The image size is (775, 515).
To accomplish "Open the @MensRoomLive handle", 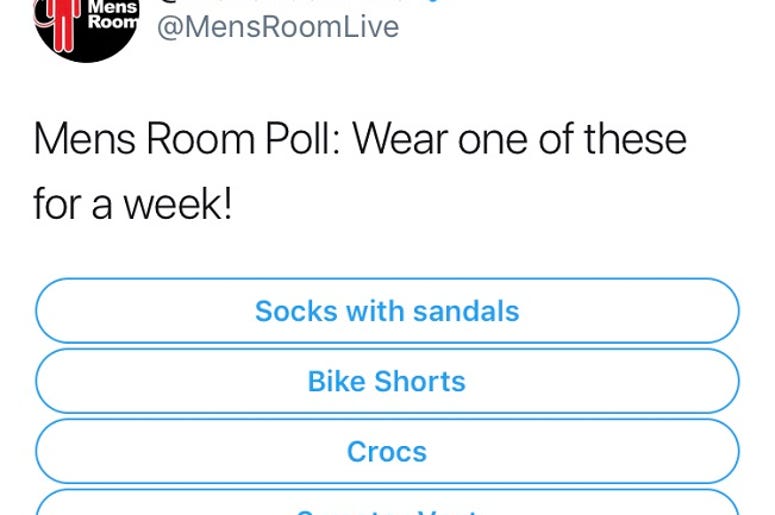I will click(x=278, y=27).
